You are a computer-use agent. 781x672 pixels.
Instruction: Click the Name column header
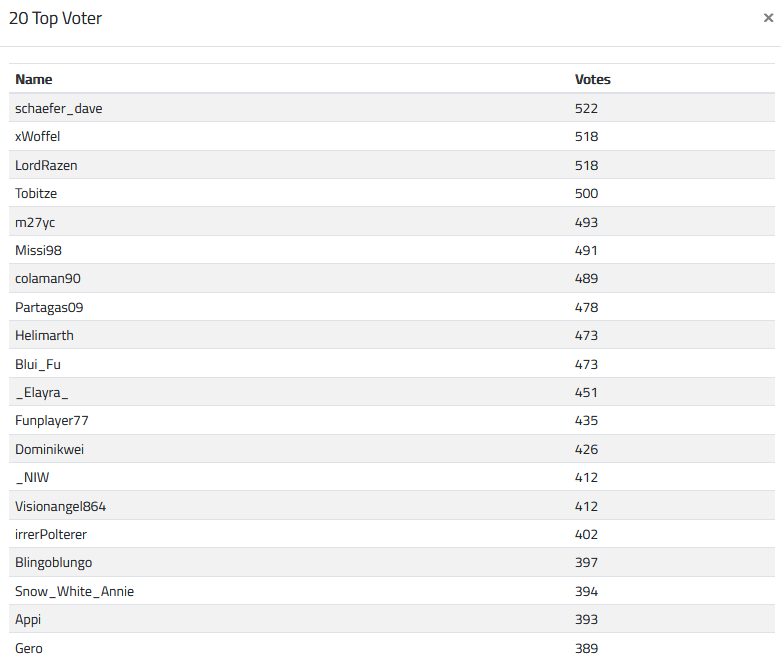(x=34, y=79)
